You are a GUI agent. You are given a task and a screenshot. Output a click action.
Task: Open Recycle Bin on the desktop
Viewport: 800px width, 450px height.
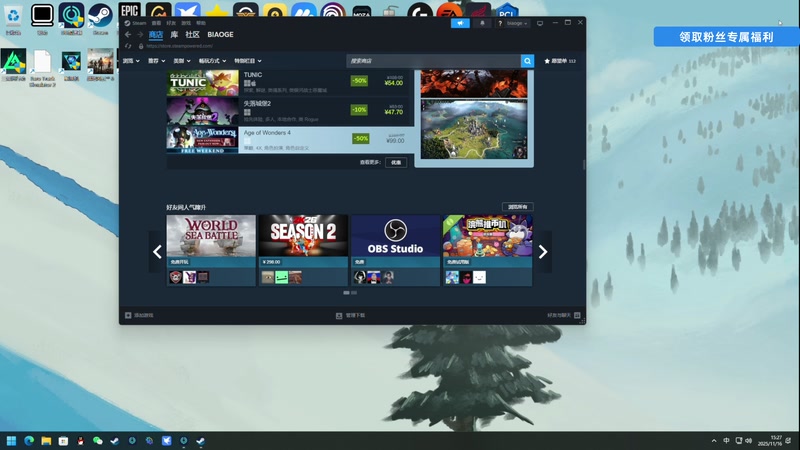pyautogui.click(x=13, y=20)
